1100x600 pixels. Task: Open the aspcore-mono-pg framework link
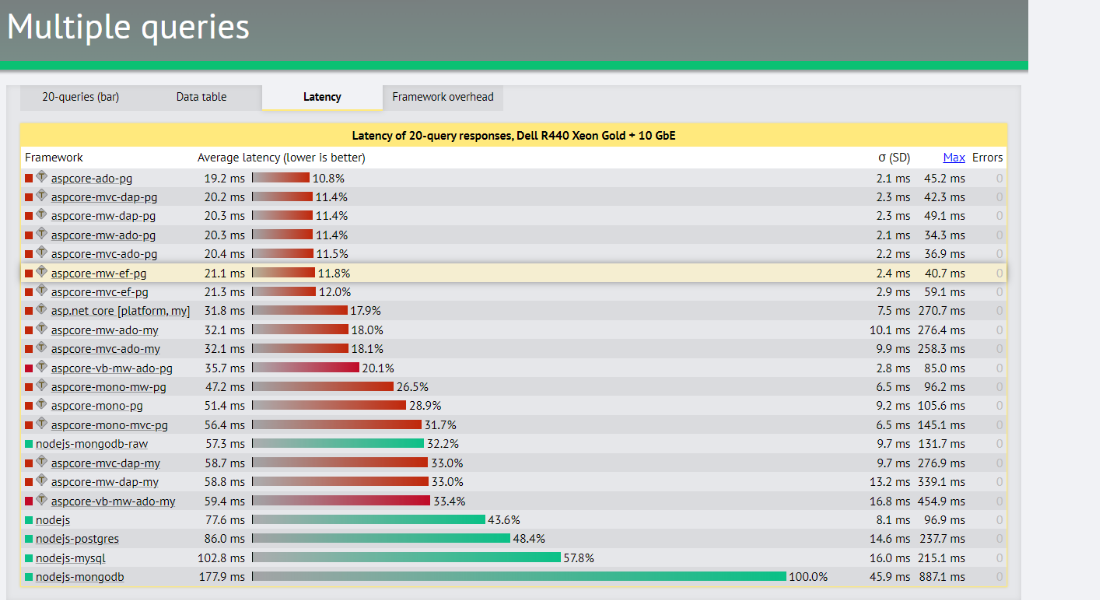(x=97, y=406)
